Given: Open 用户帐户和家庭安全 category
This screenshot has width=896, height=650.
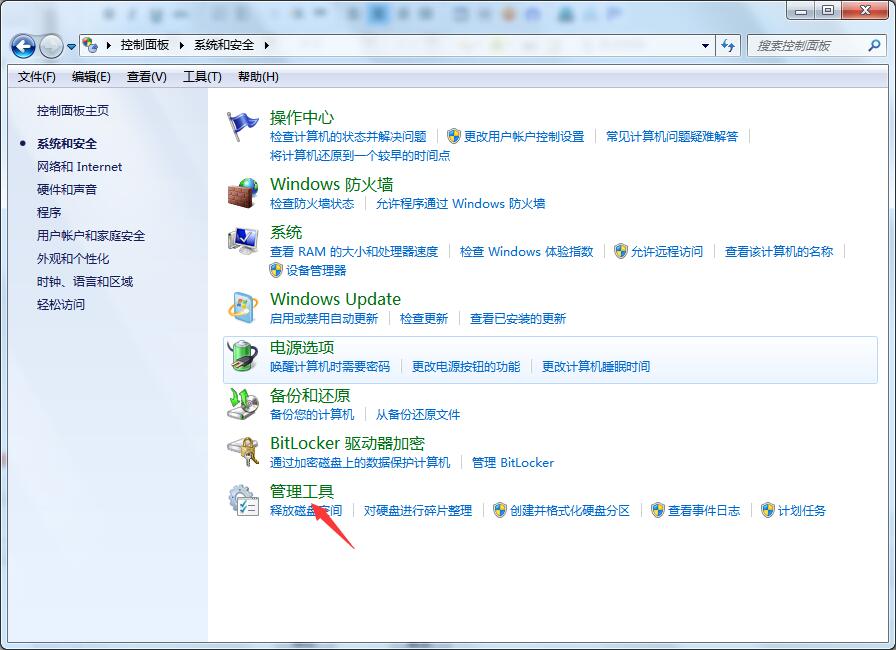Looking at the screenshot, I should coord(91,235).
